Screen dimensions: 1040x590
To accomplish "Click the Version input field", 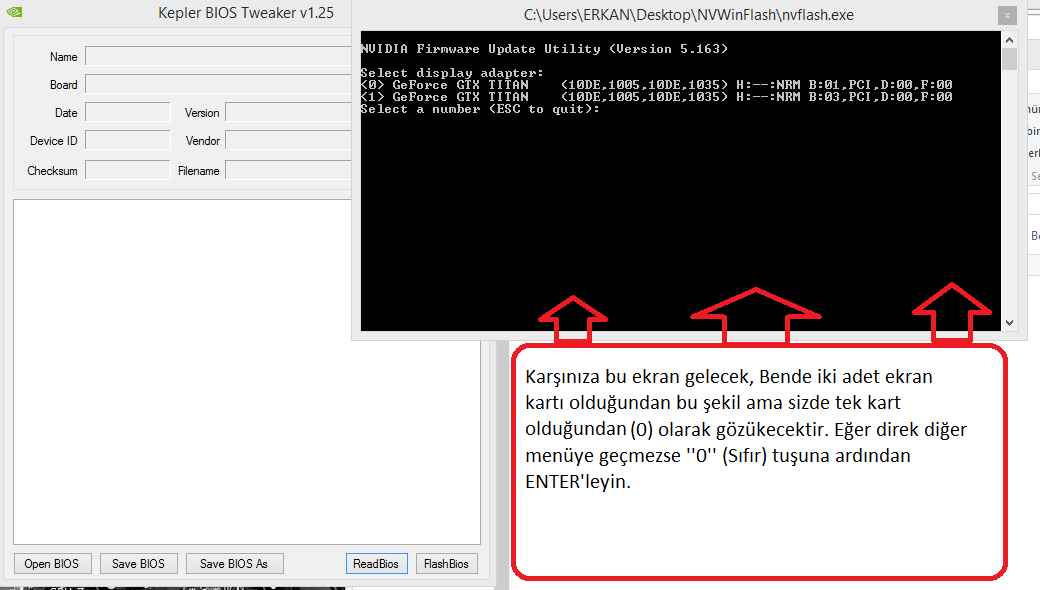I will [x=289, y=112].
